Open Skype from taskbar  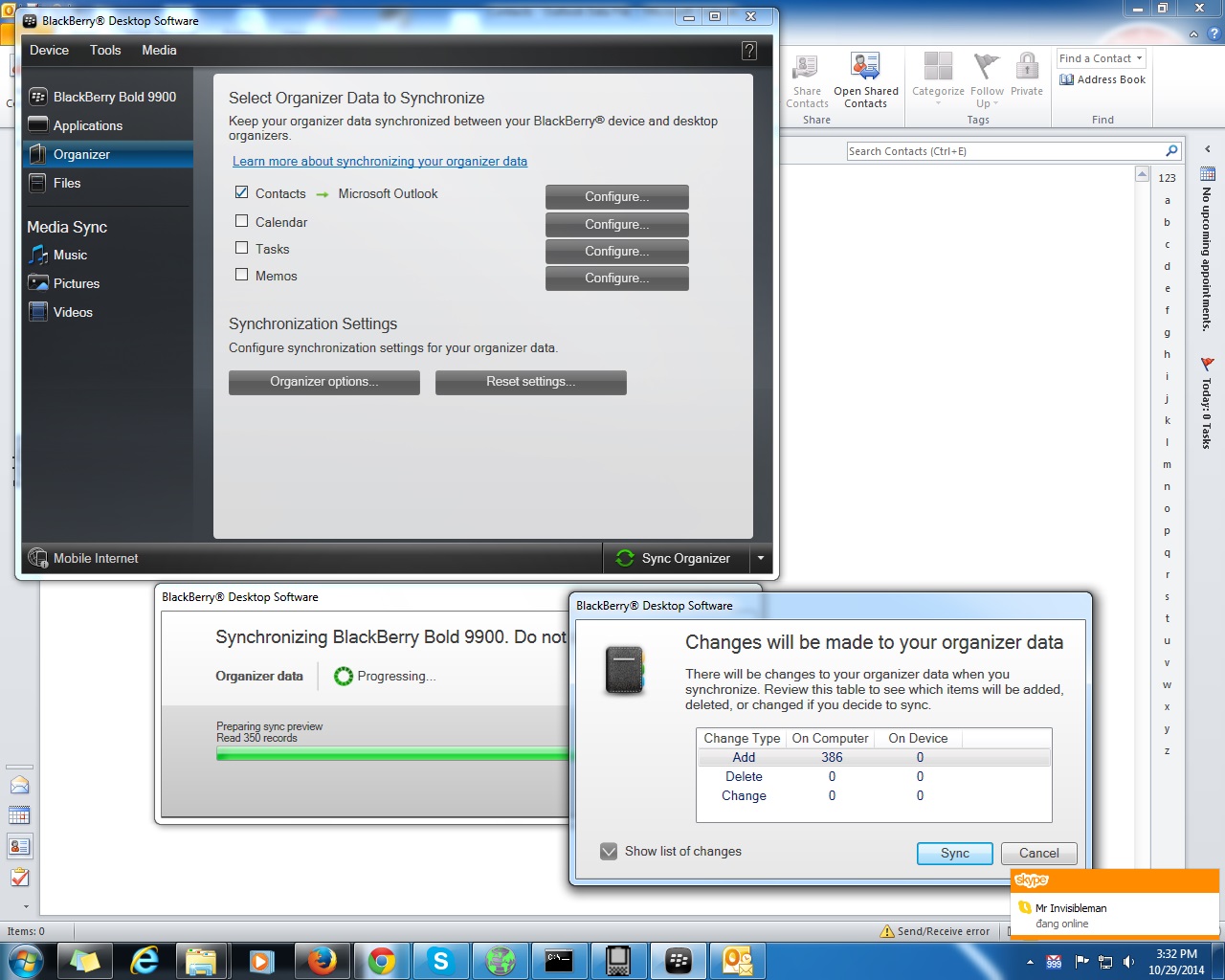pos(440,961)
